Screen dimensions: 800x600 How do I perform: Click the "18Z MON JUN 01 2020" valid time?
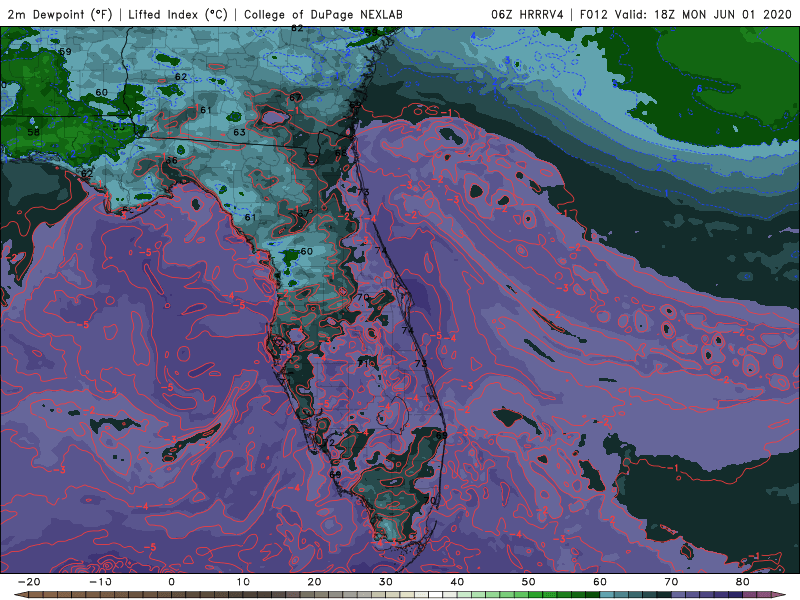click(x=722, y=14)
